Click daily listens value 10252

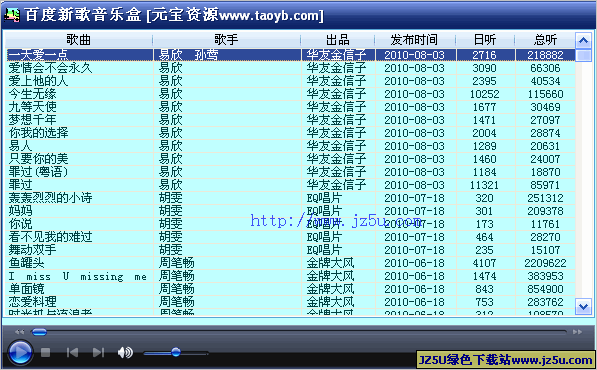point(484,94)
